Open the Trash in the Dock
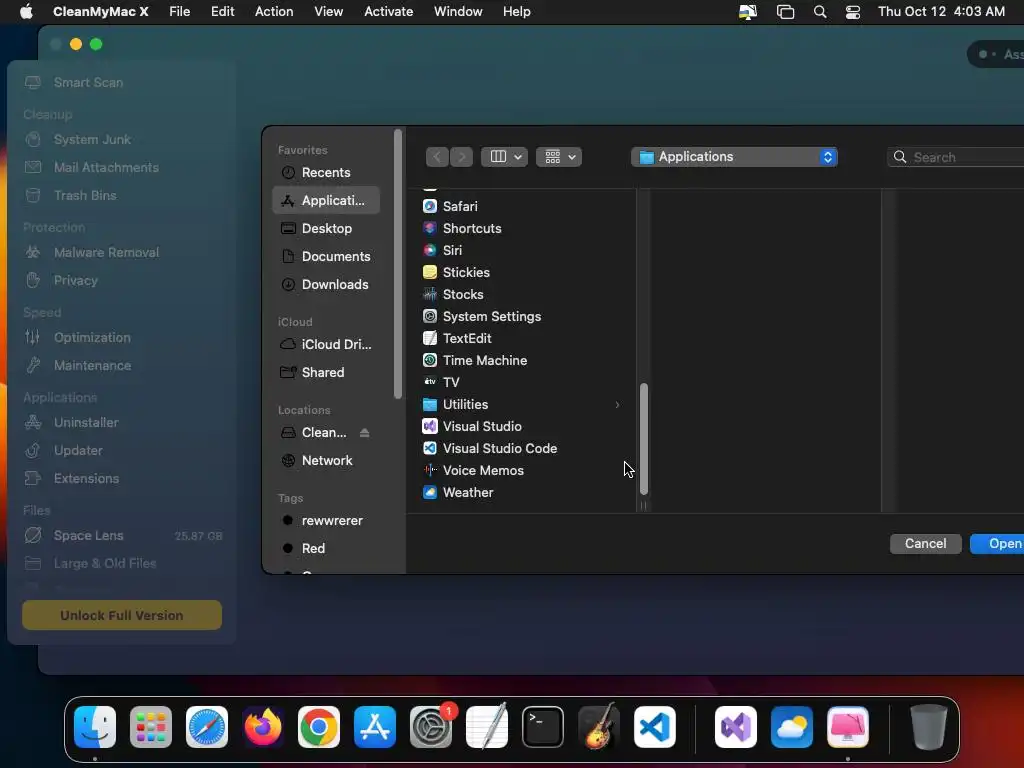The image size is (1024, 768). (x=929, y=727)
